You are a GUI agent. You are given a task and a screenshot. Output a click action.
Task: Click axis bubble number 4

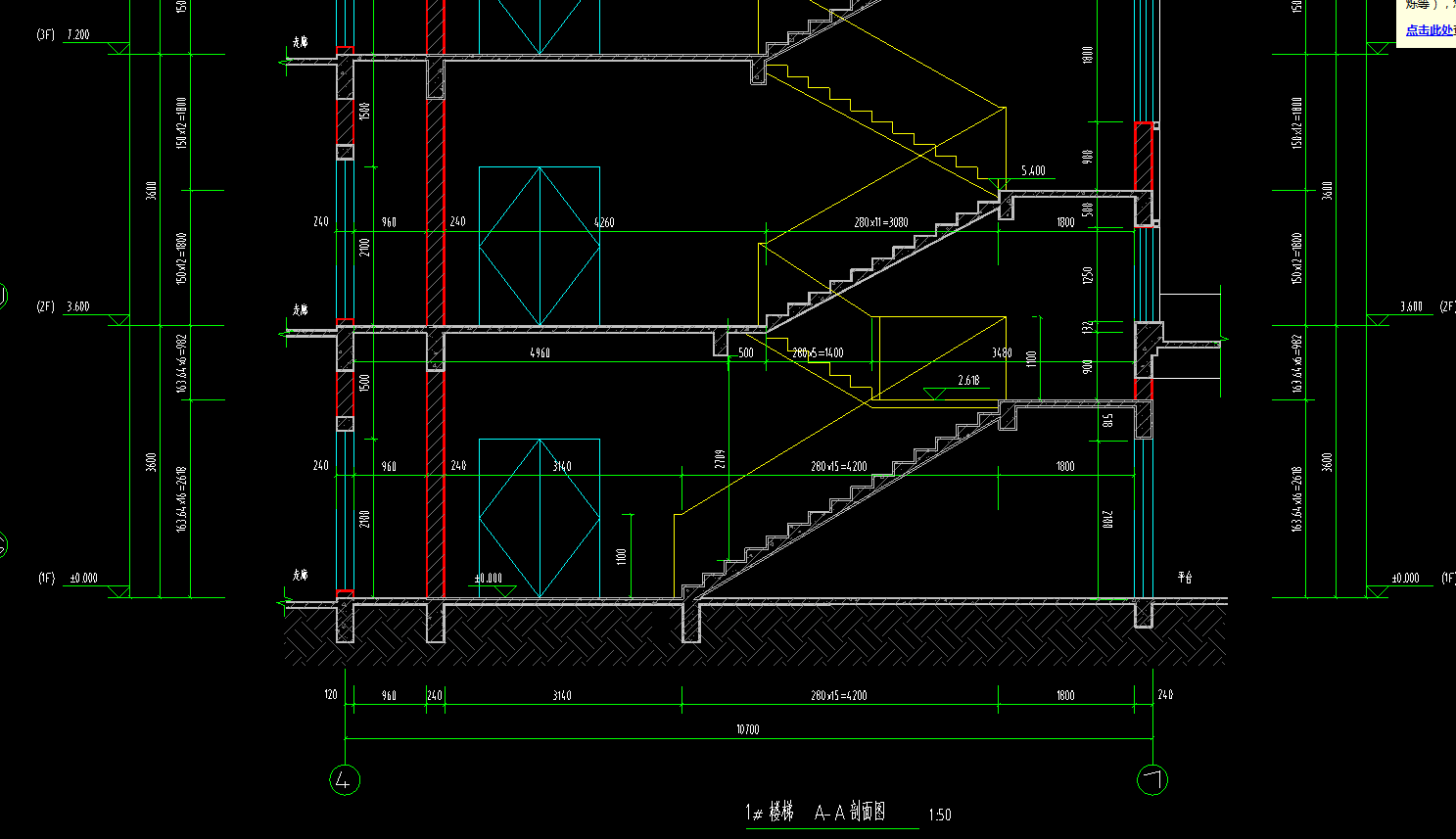345,780
